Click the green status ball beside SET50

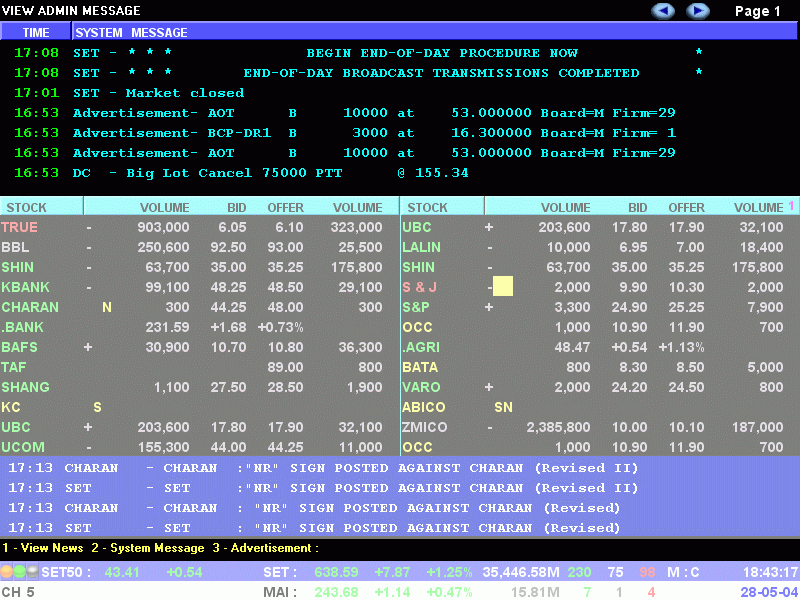click(19, 571)
